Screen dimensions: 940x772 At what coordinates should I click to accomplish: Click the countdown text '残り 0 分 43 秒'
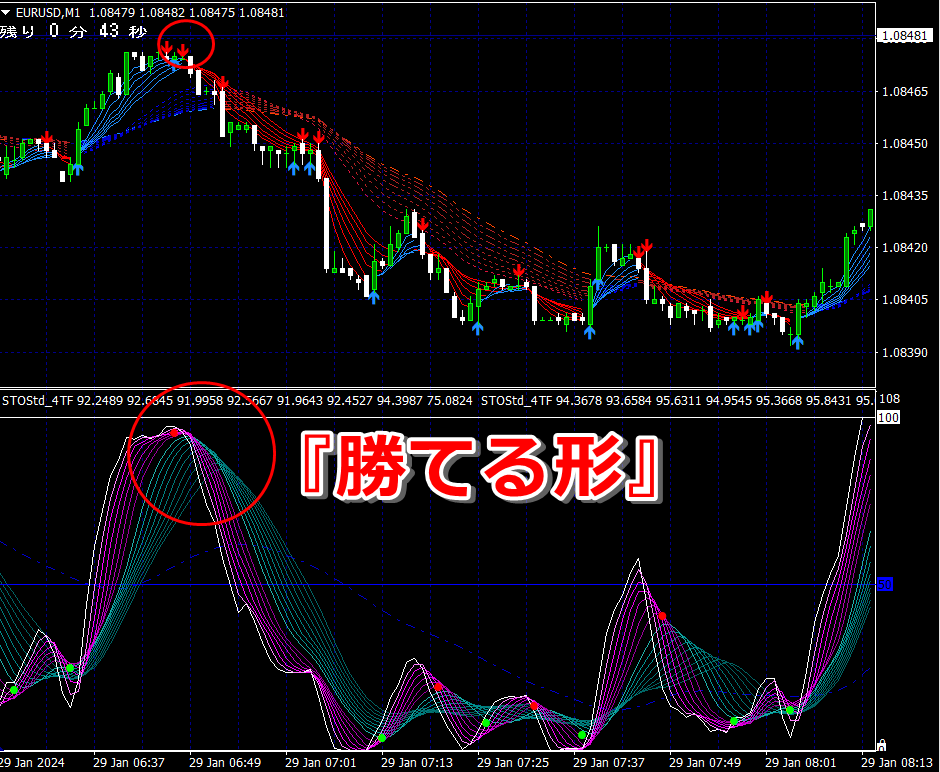(73, 31)
